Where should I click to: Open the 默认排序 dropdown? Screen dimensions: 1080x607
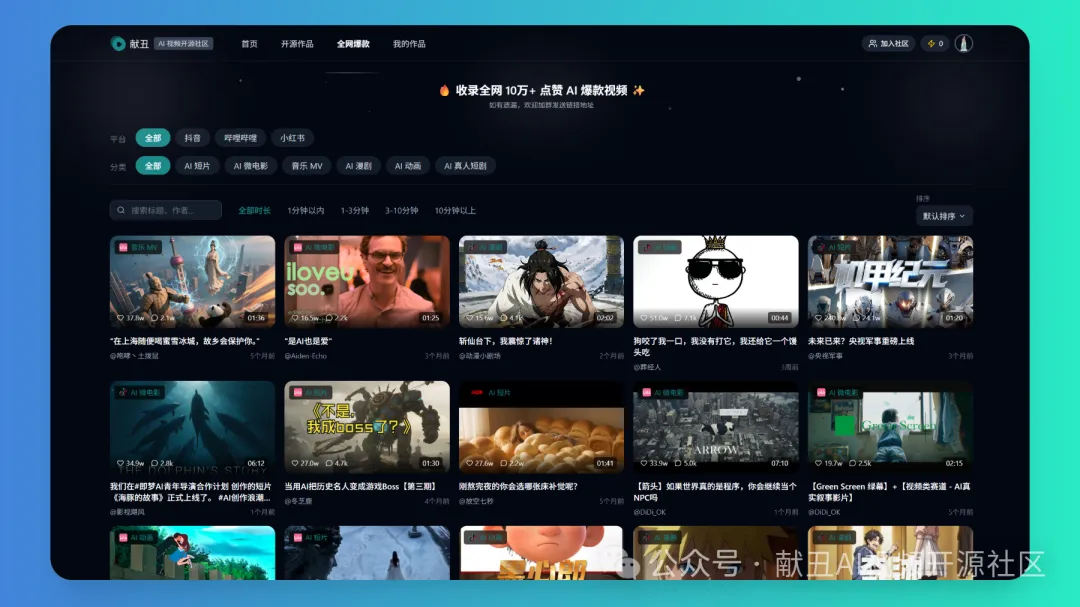[x=942, y=215]
